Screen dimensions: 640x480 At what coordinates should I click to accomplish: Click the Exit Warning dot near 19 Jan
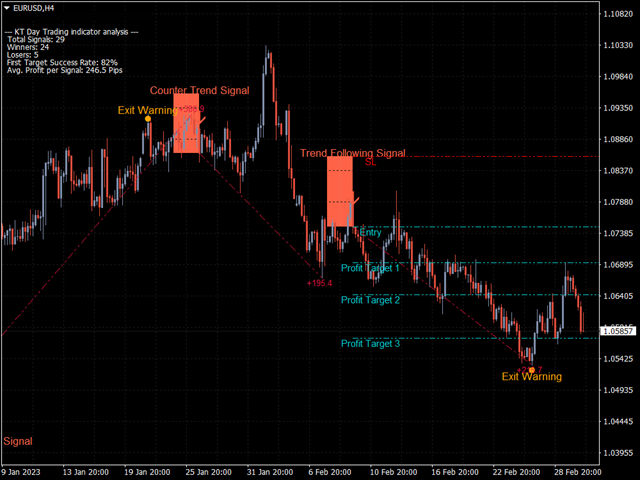[x=148, y=119]
